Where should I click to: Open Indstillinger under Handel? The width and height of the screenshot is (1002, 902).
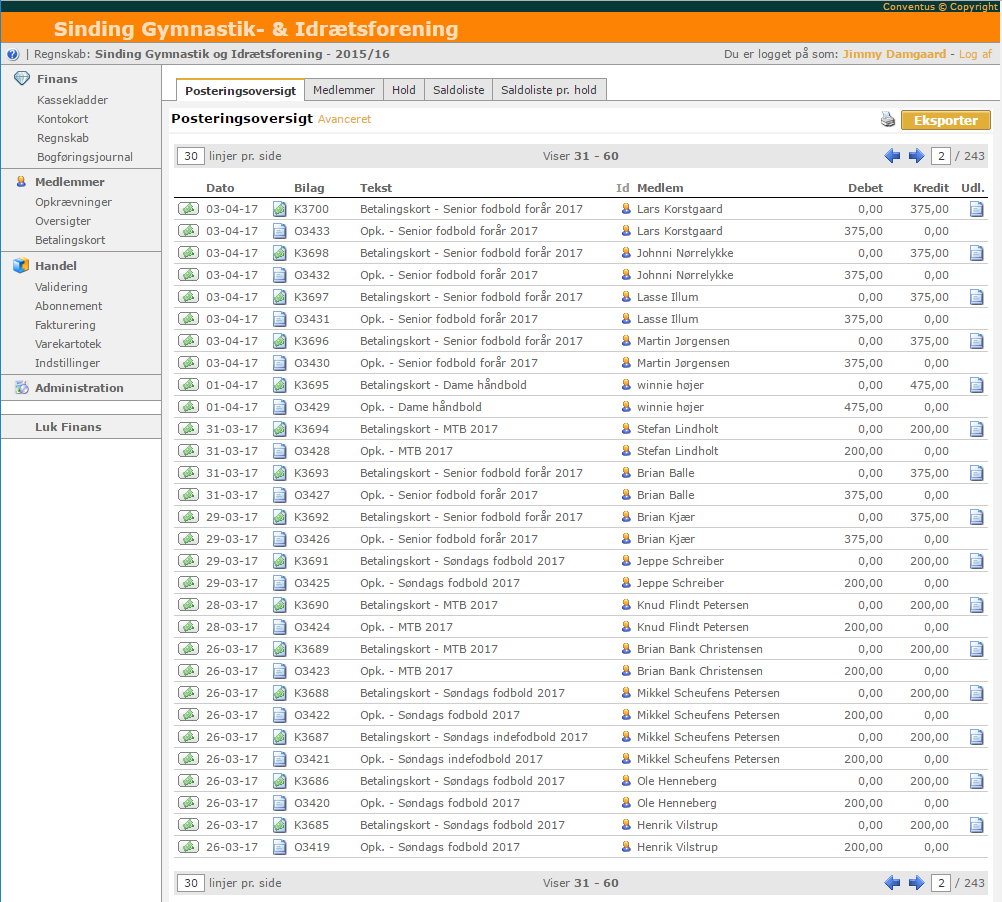click(x=68, y=363)
